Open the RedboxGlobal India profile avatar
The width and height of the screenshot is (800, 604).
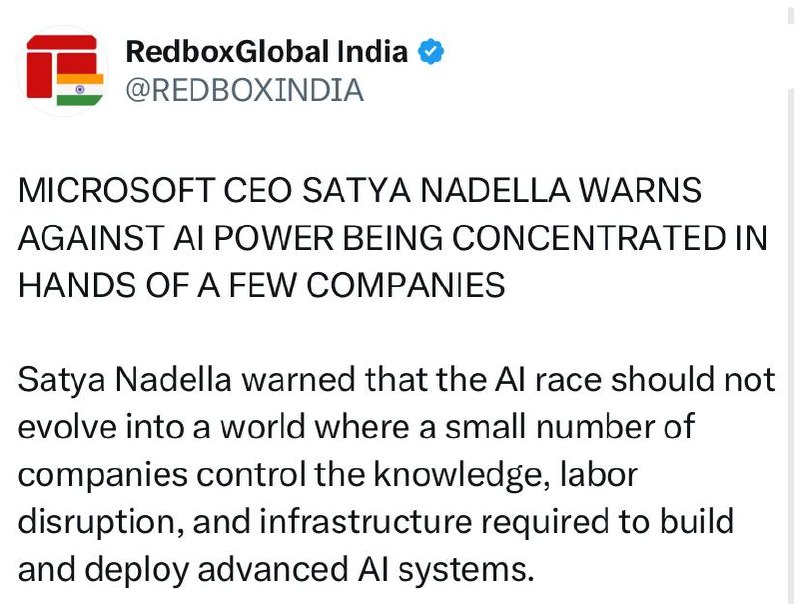(x=63, y=70)
